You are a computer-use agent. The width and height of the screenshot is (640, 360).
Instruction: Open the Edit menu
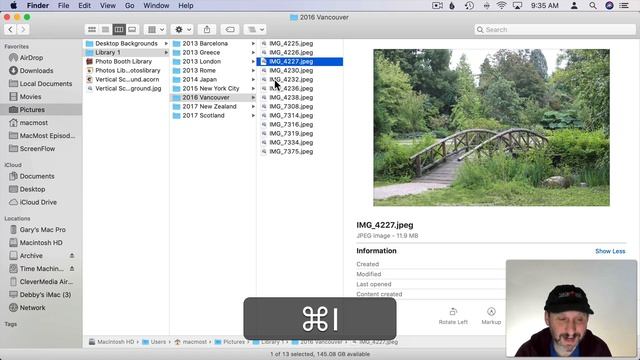tap(84, 6)
